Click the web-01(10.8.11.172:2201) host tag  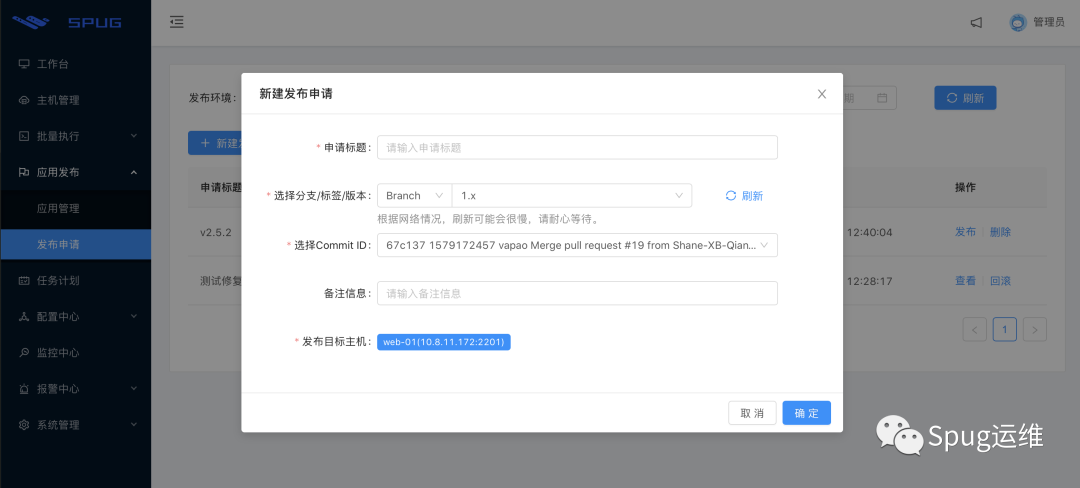point(444,342)
